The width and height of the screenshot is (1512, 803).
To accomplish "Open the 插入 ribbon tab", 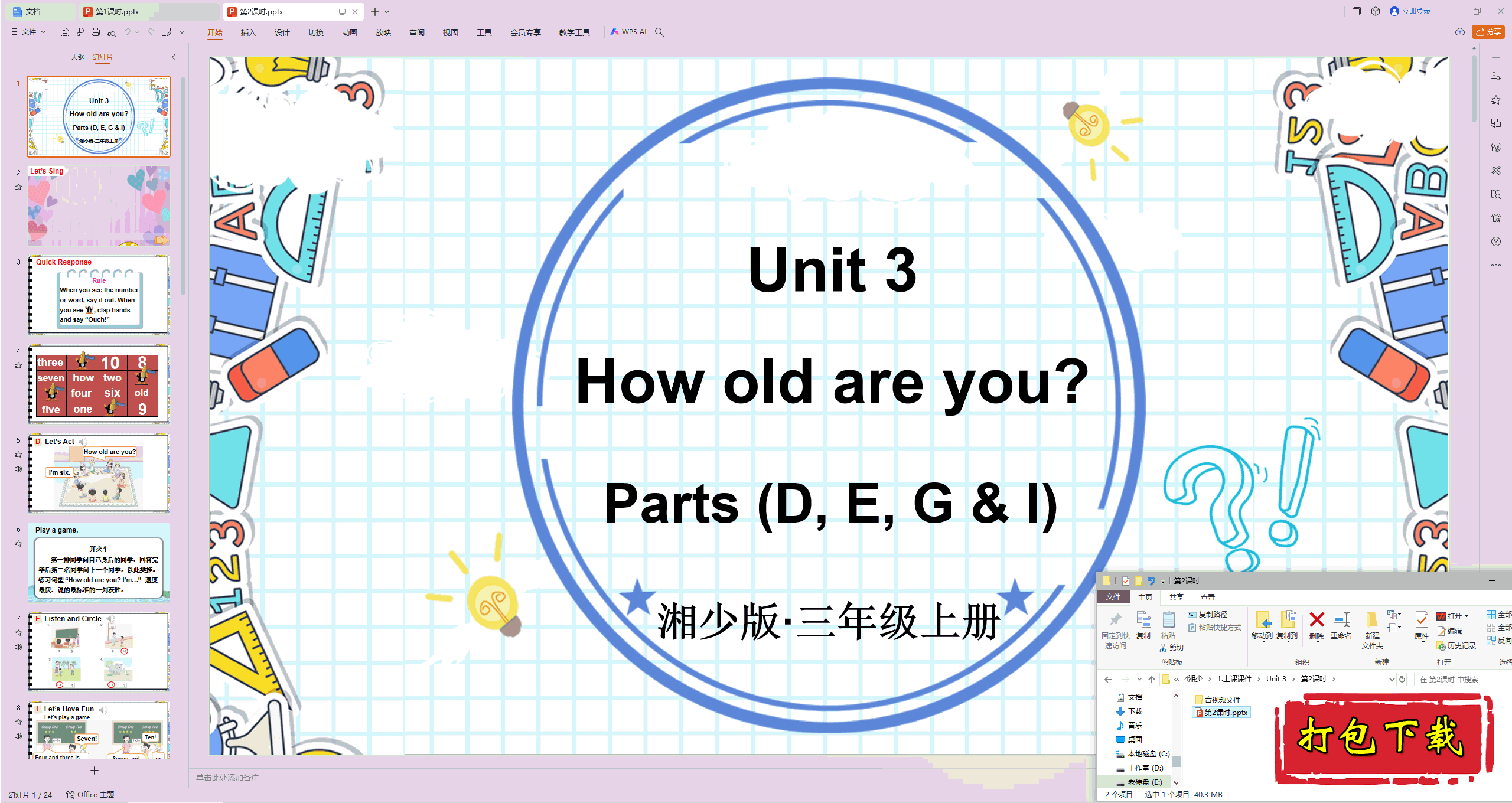I will [248, 32].
